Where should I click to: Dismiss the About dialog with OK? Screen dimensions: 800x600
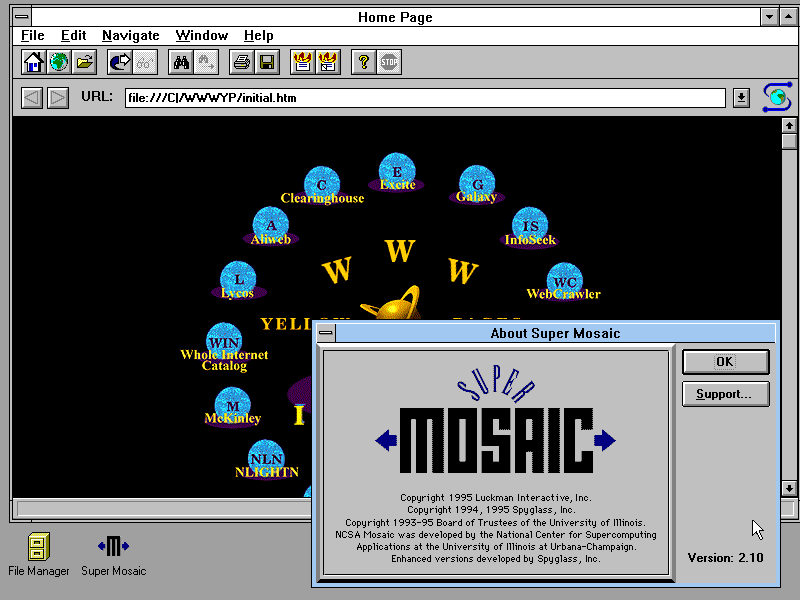(x=726, y=362)
